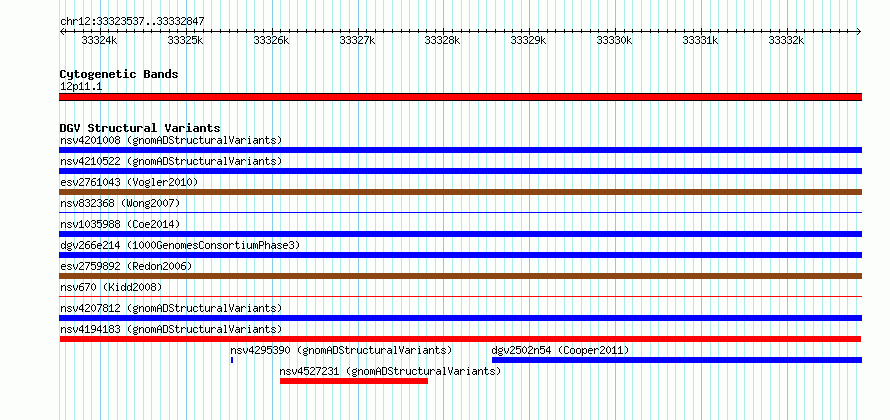Viewport: 890px width, 420px height.
Task: Click the ruler's left arrowhead
Action: coord(62,32)
